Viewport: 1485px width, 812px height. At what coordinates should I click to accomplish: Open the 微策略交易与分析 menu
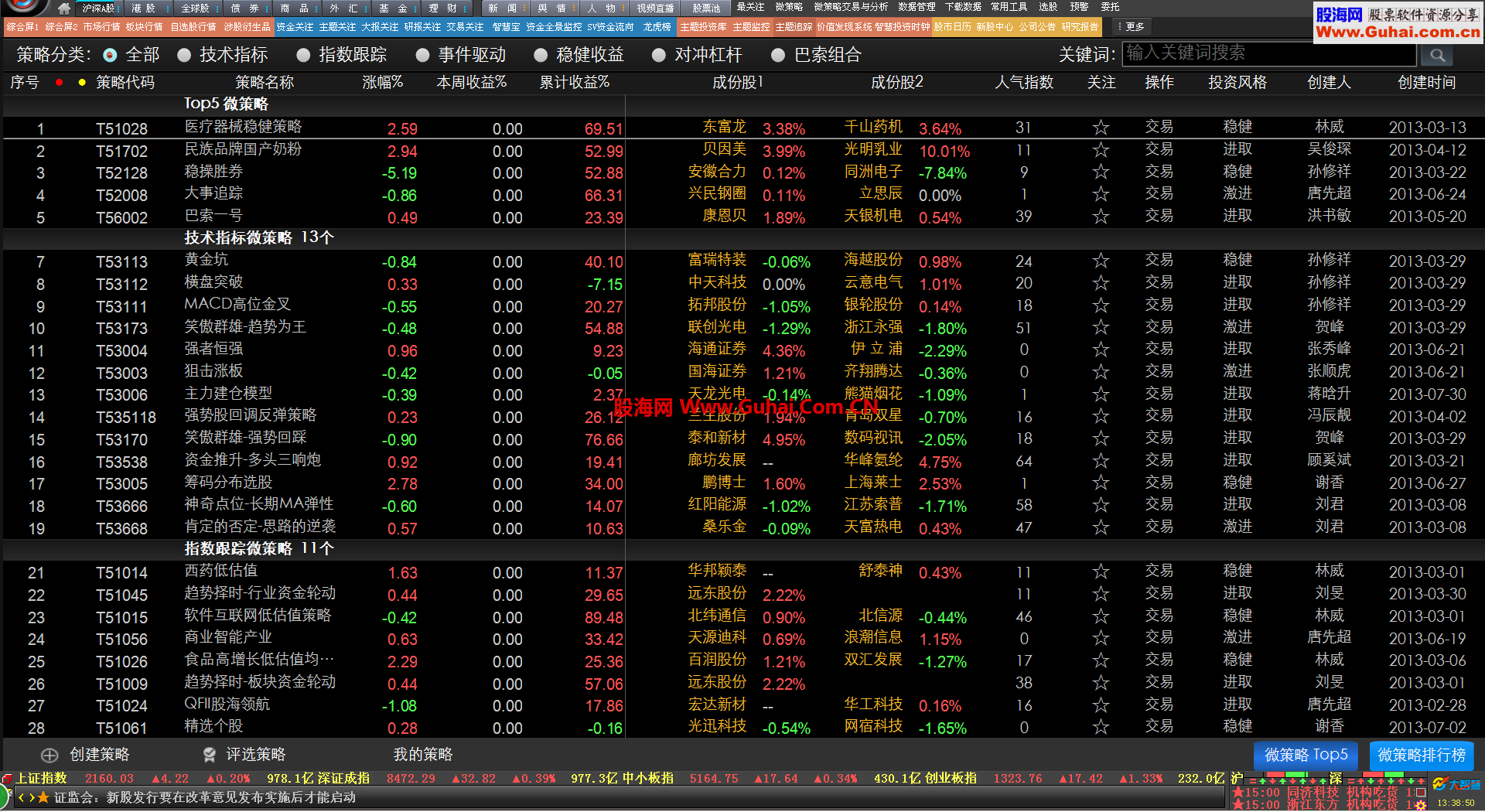(851, 7)
